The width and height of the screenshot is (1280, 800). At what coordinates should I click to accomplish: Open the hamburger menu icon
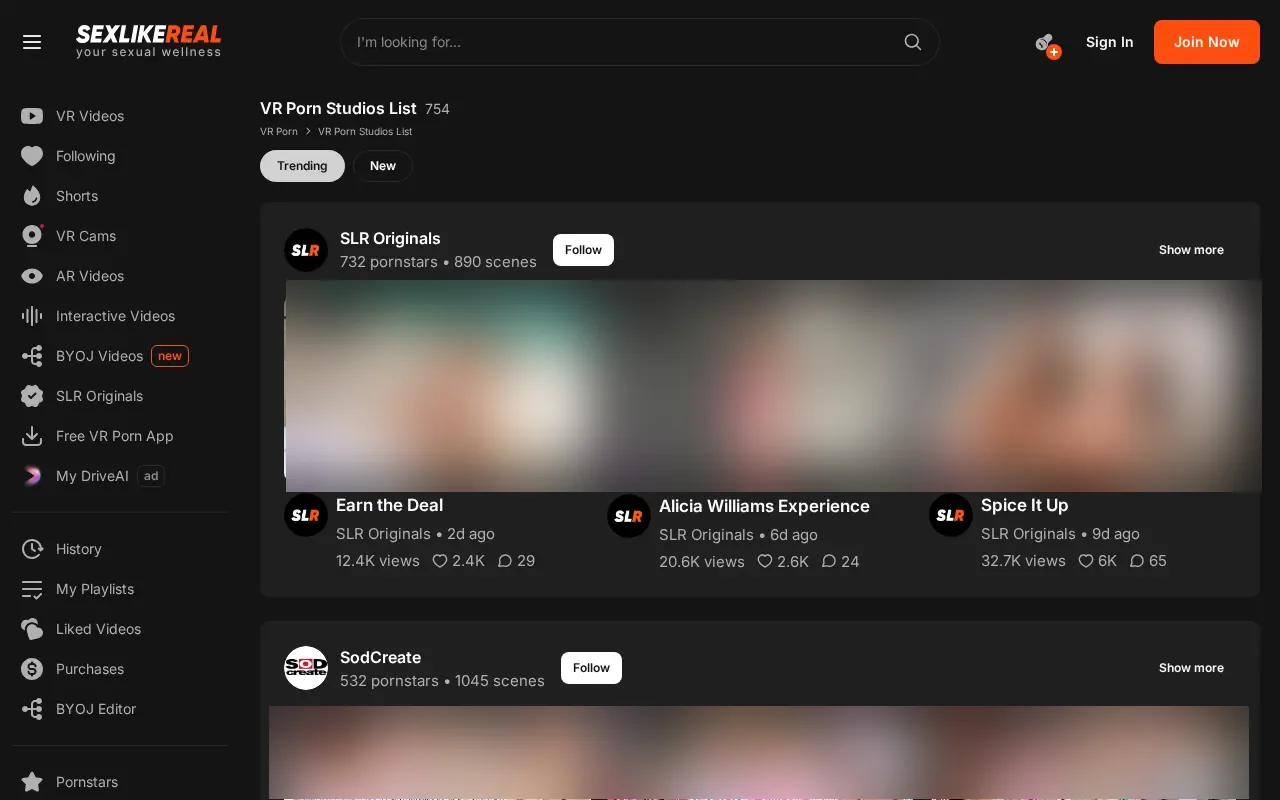coord(32,42)
